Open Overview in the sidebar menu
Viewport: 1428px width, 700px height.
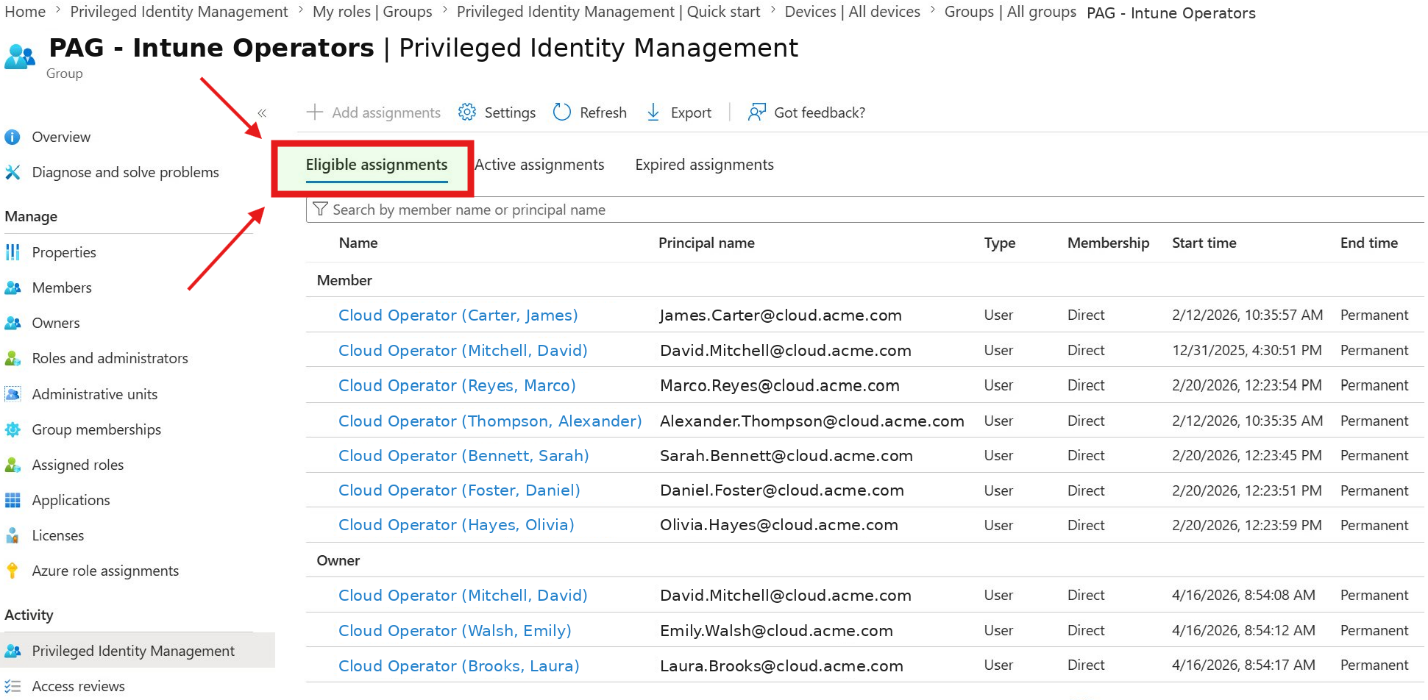click(61, 137)
